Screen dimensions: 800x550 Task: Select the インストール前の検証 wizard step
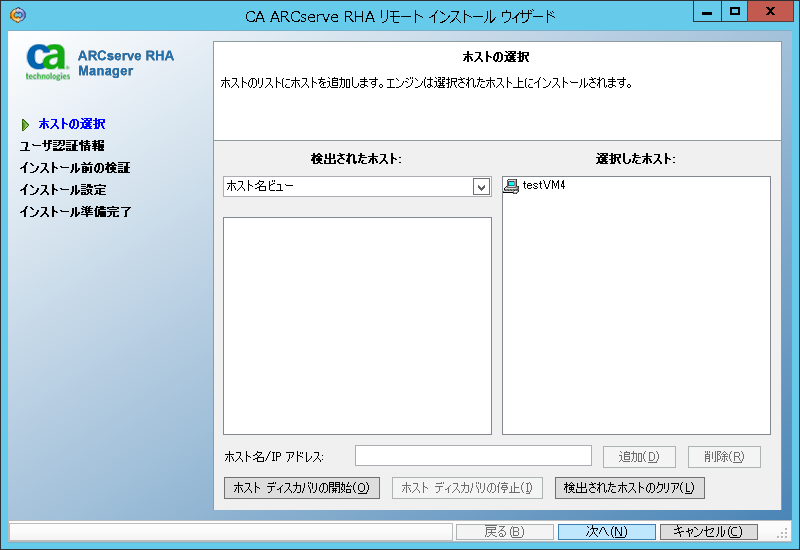[x=75, y=168]
